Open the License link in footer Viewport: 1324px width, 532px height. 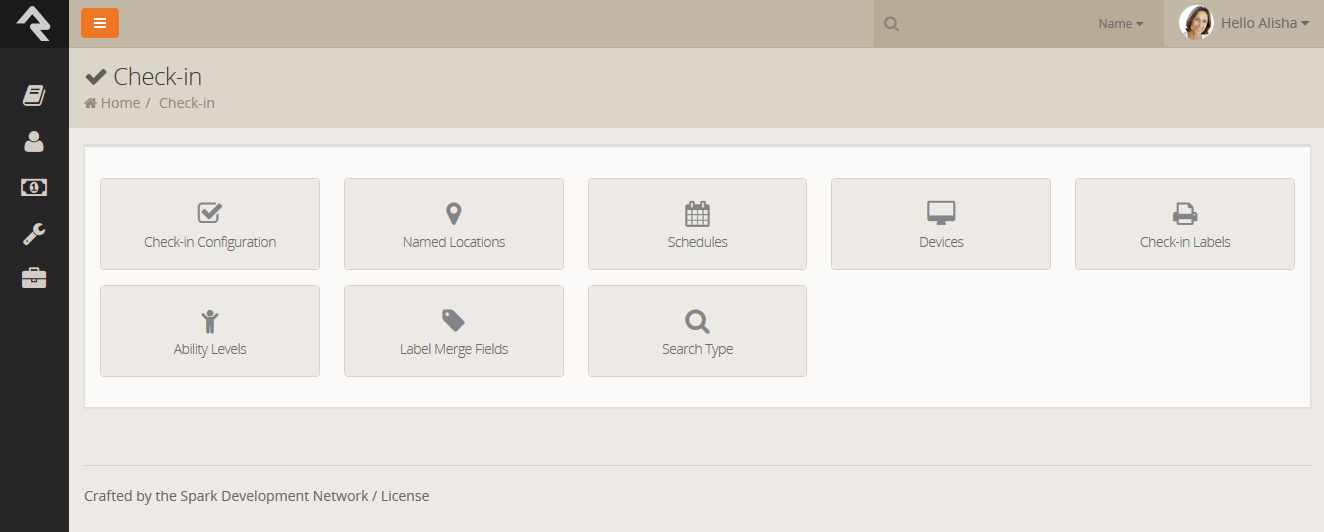point(405,496)
